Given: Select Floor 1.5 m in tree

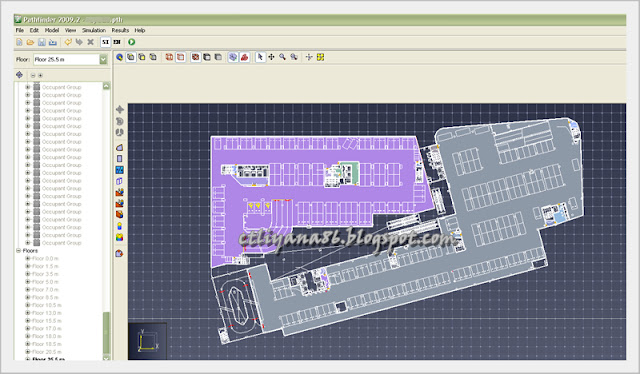Looking at the screenshot, I should 45,266.
